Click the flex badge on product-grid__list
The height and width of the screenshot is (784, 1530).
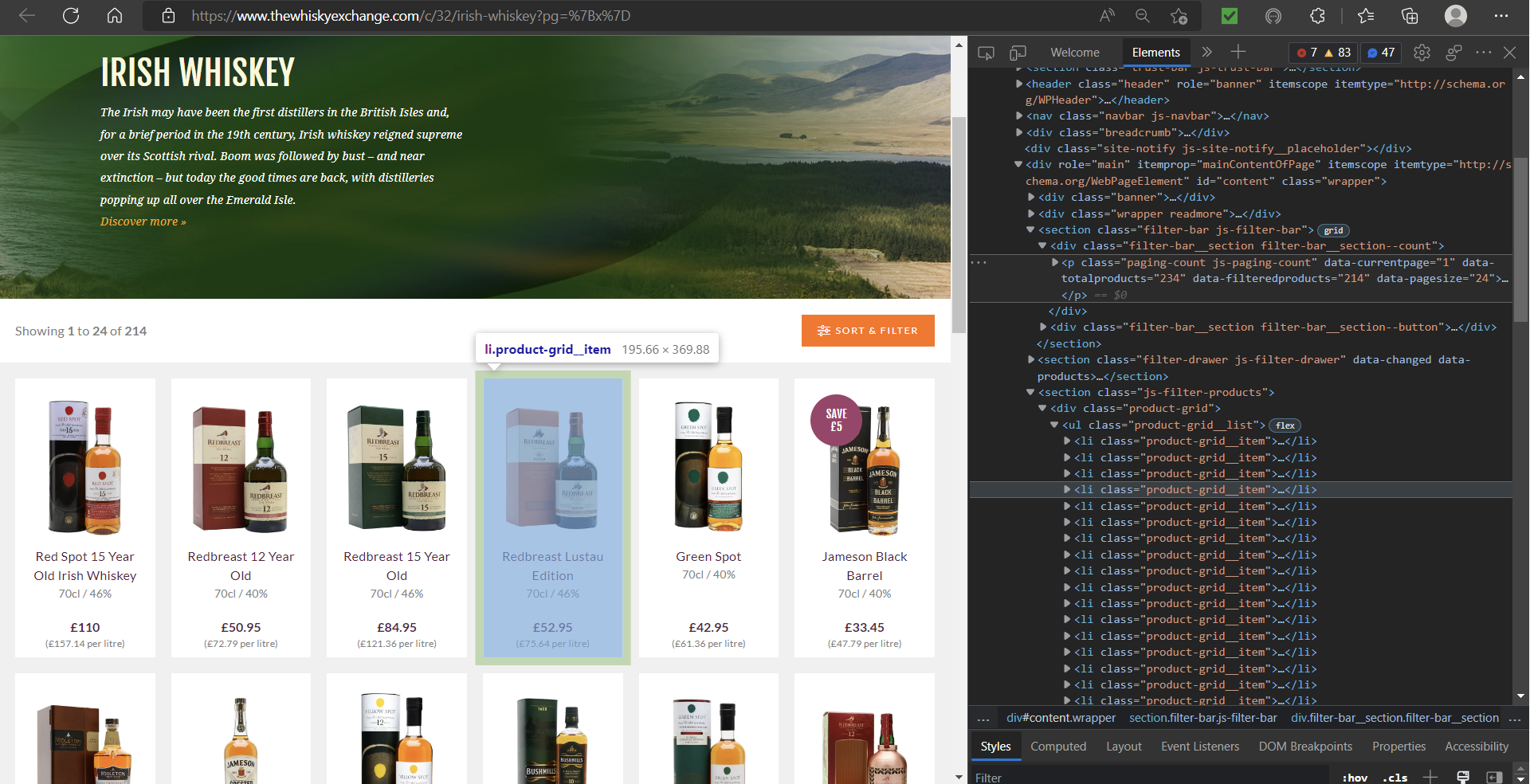(1285, 425)
